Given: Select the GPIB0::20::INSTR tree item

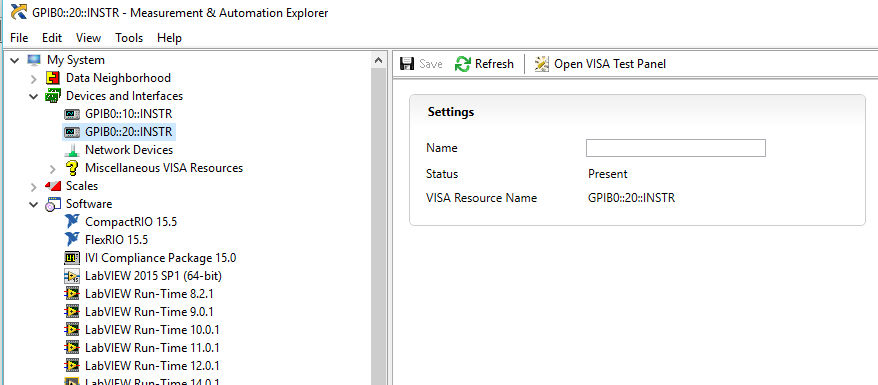Looking at the screenshot, I should 128,132.
